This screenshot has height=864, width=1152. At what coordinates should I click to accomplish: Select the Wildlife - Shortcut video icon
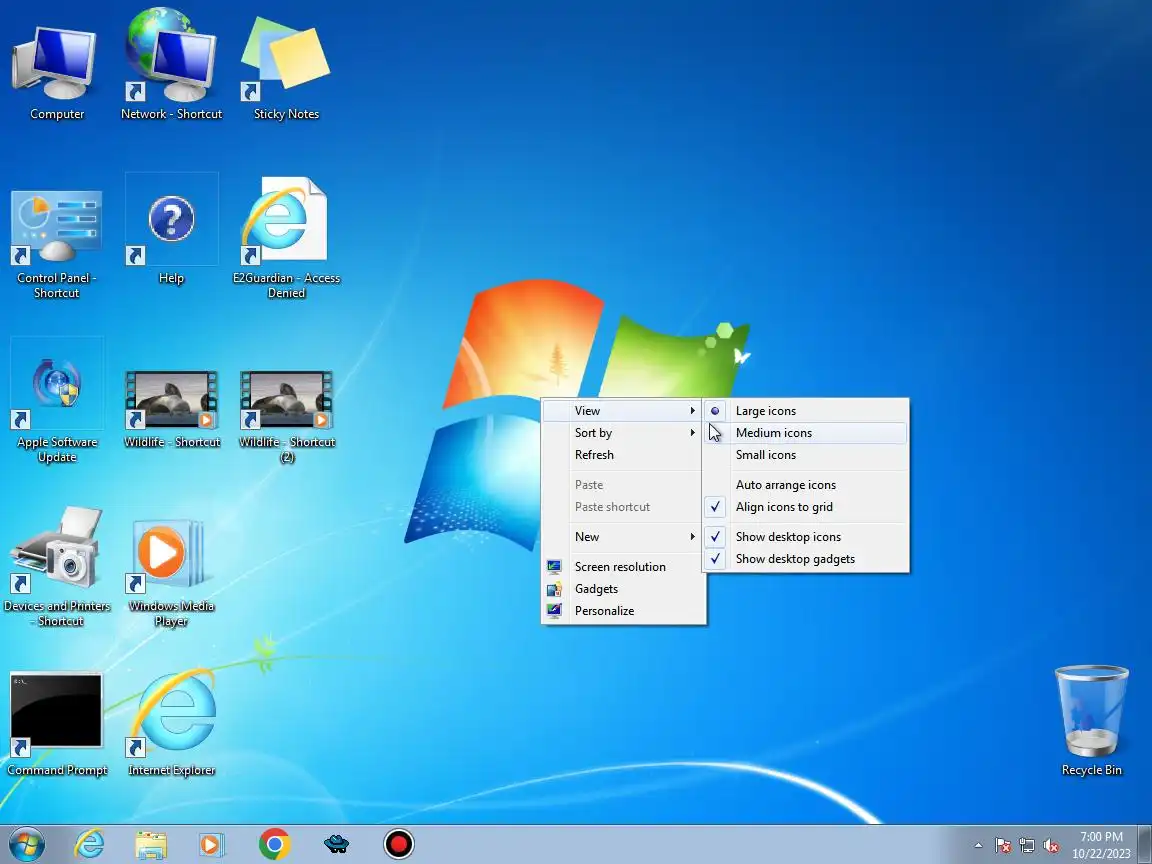pos(171,409)
